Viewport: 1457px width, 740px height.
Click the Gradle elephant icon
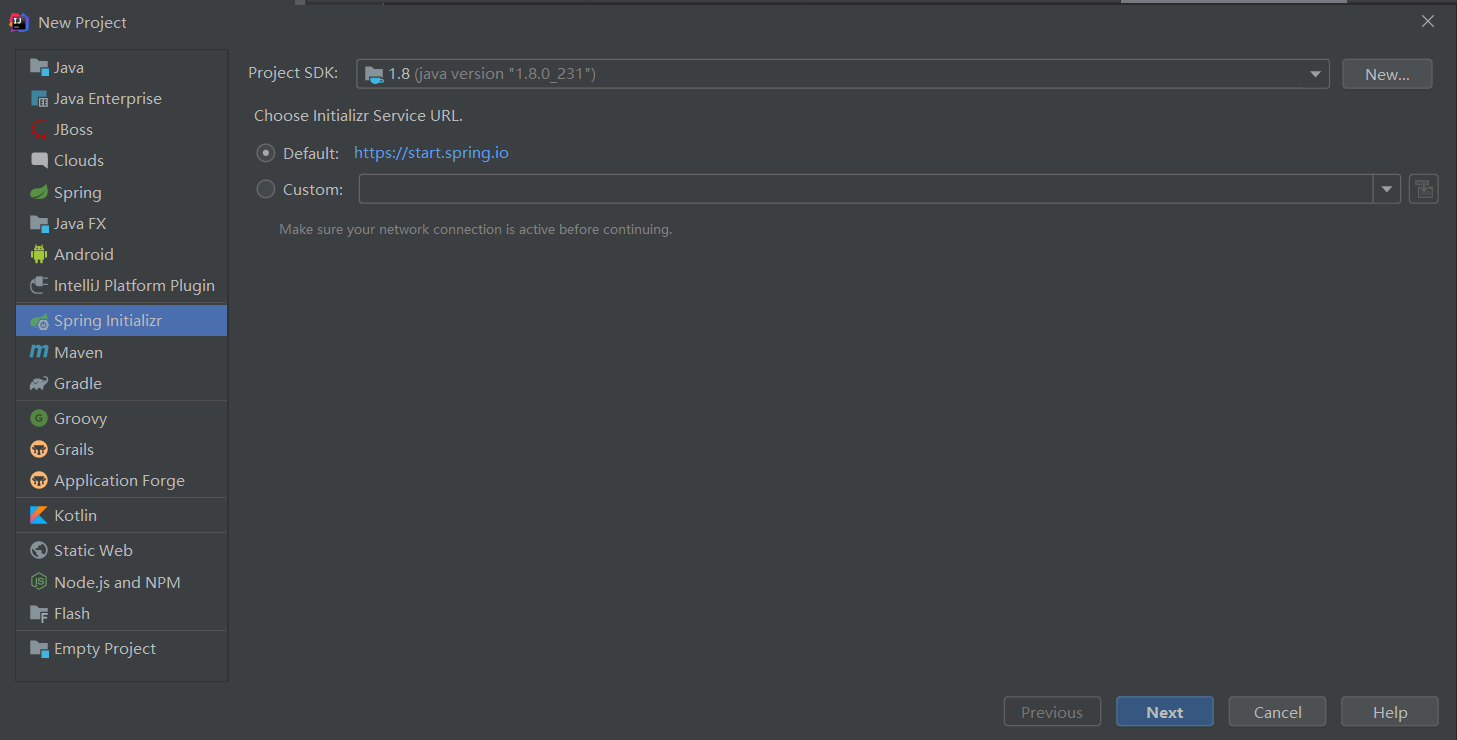pos(39,383)
